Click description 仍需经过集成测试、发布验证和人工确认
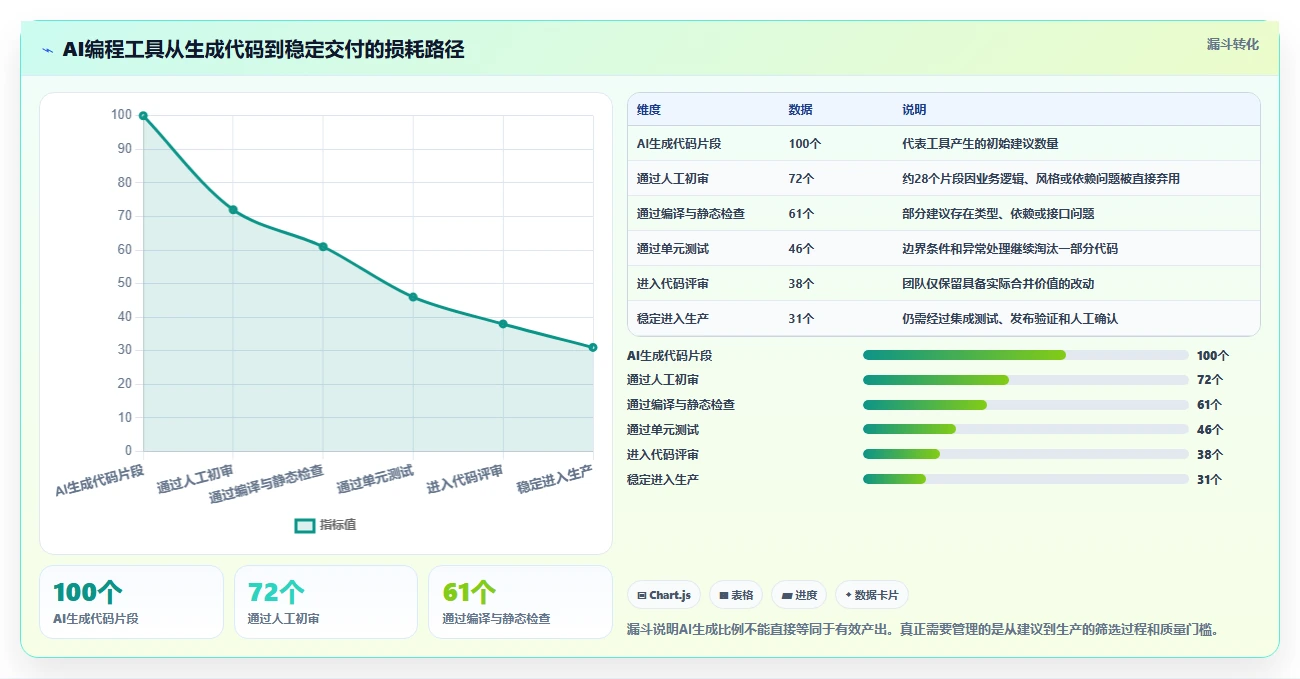Image resolution: width=1300 pixels, height=679 pixels. tap(1010, 319)
